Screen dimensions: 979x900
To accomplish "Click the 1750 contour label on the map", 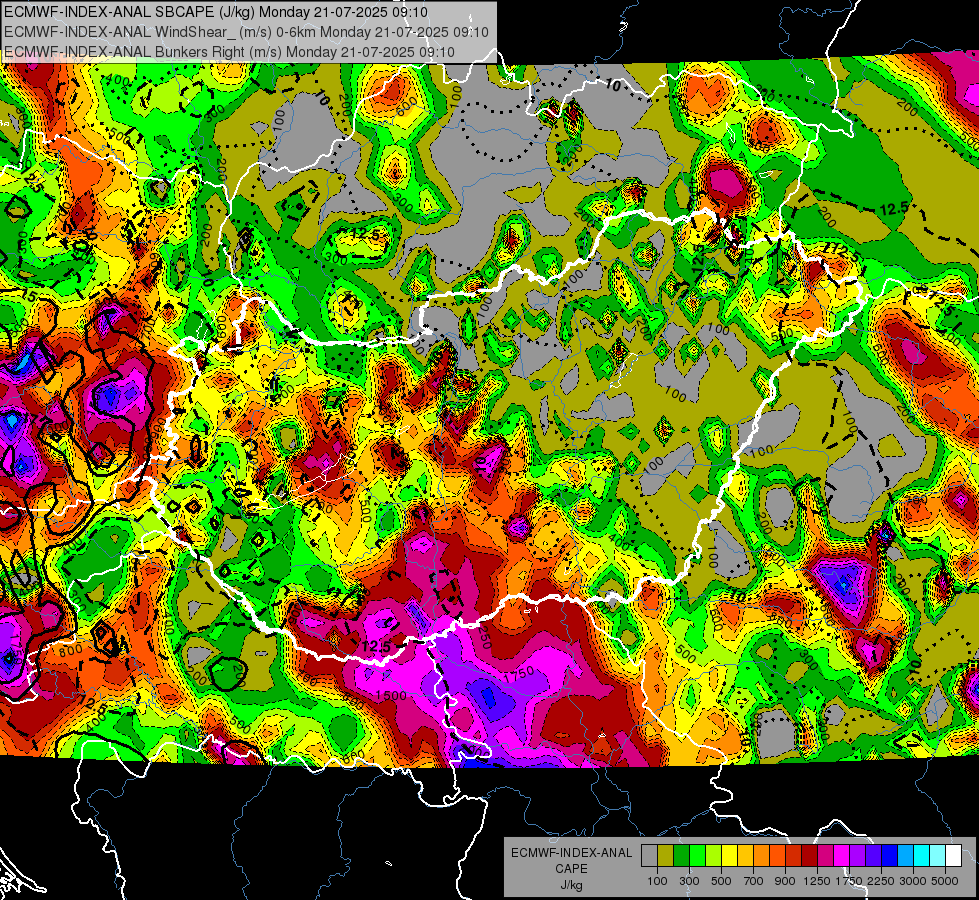I will coord(518,673).
